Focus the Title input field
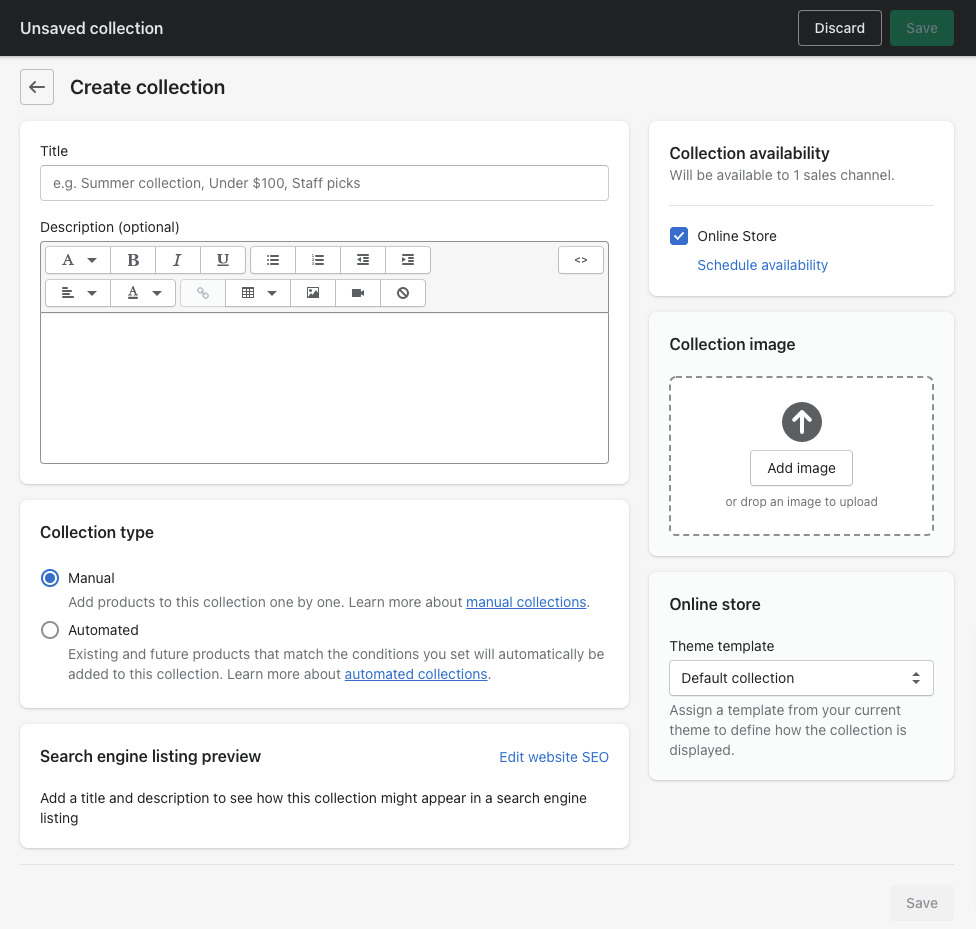Image resolution: width=976 pixels, height=929 pixels. tap(324, 183)
